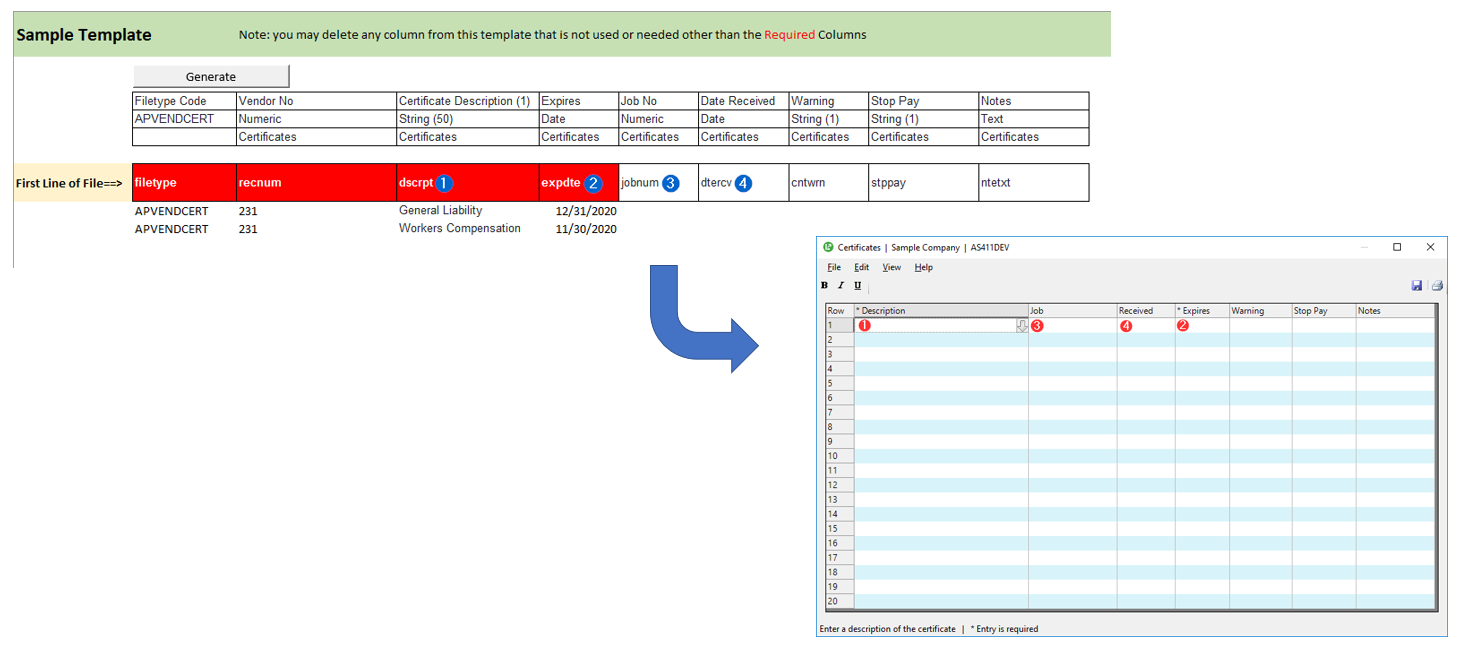
Task: Save certificates with the floppy disk icon
Action: [x=1417, y=286]
